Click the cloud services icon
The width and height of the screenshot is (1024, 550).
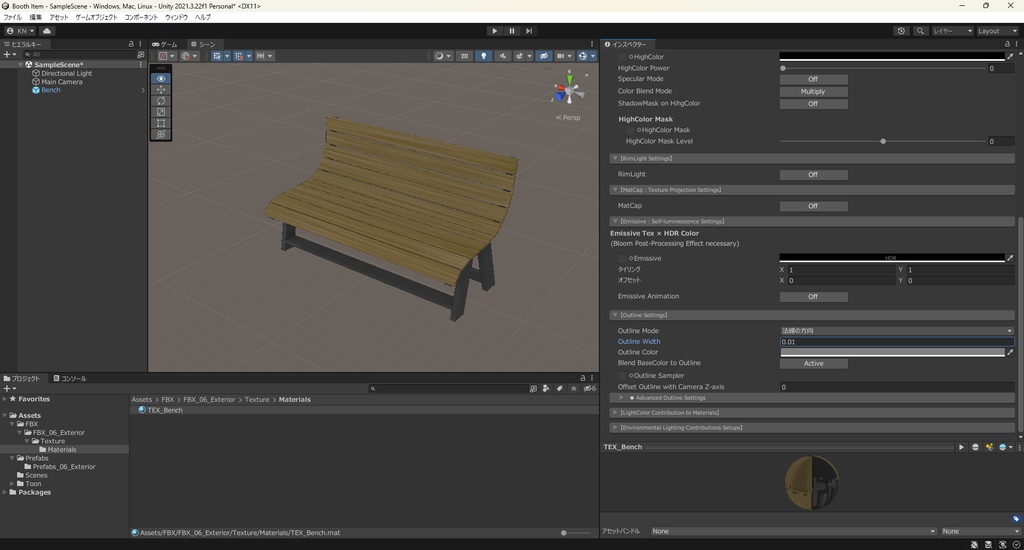tap(47, 31)
